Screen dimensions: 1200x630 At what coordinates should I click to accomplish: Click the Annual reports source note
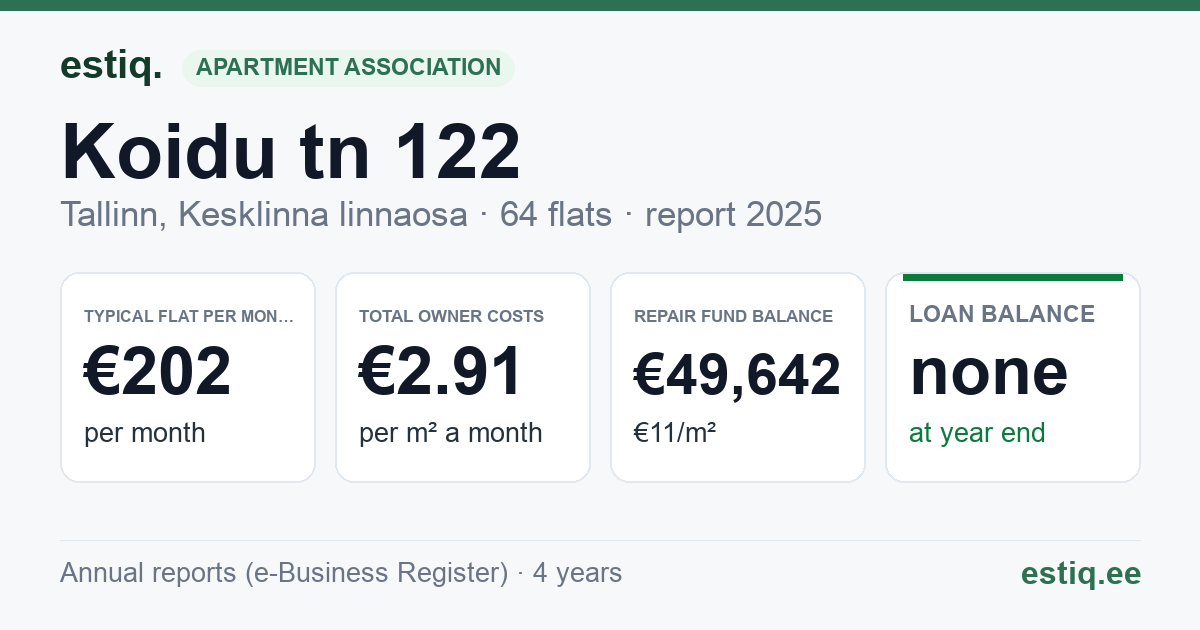[x=341, y=573]
